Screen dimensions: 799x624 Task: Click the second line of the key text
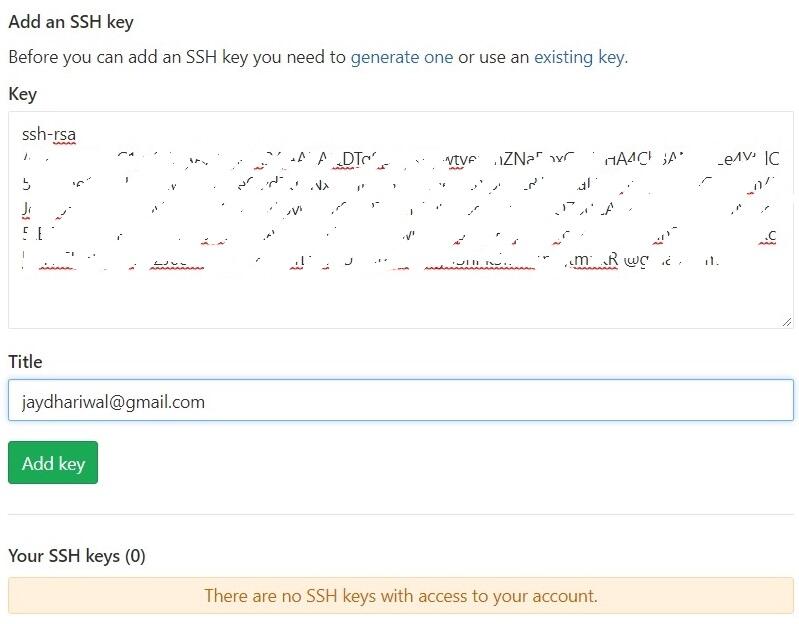400,159
